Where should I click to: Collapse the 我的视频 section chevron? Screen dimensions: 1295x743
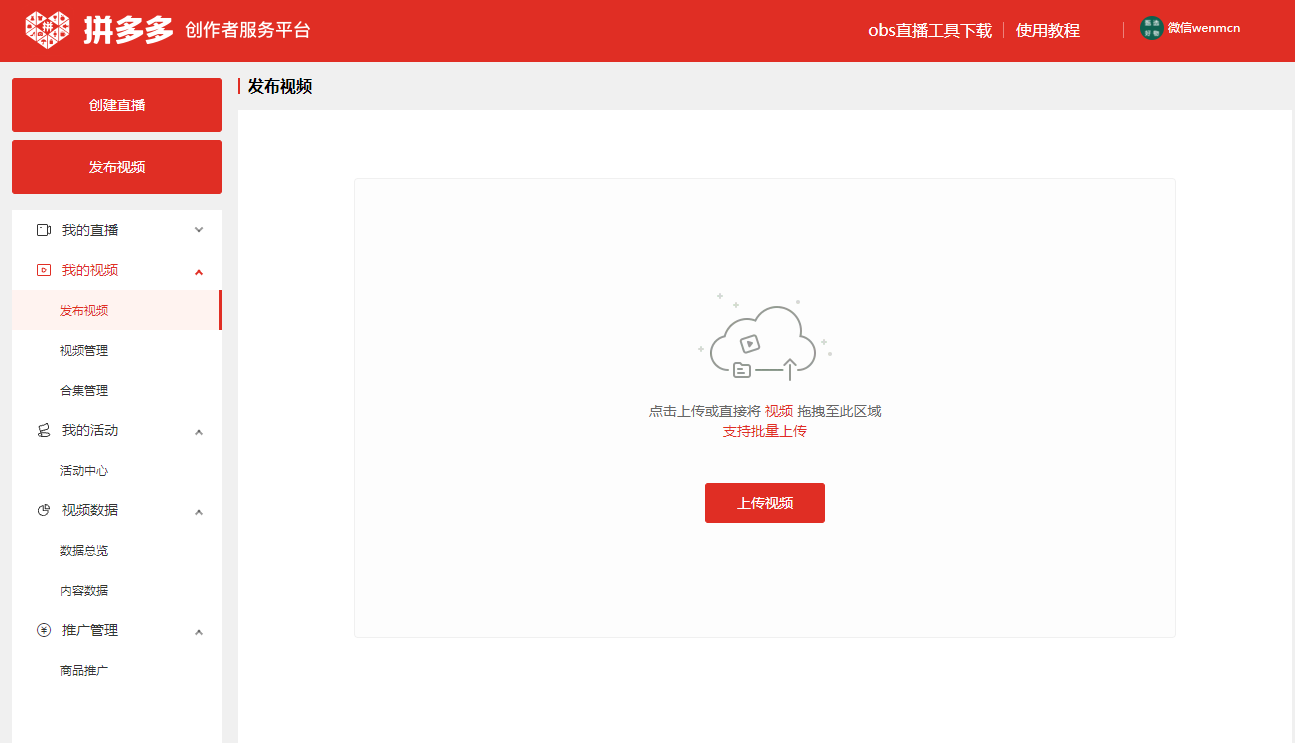pyautogui.click(x=199, y=272)
